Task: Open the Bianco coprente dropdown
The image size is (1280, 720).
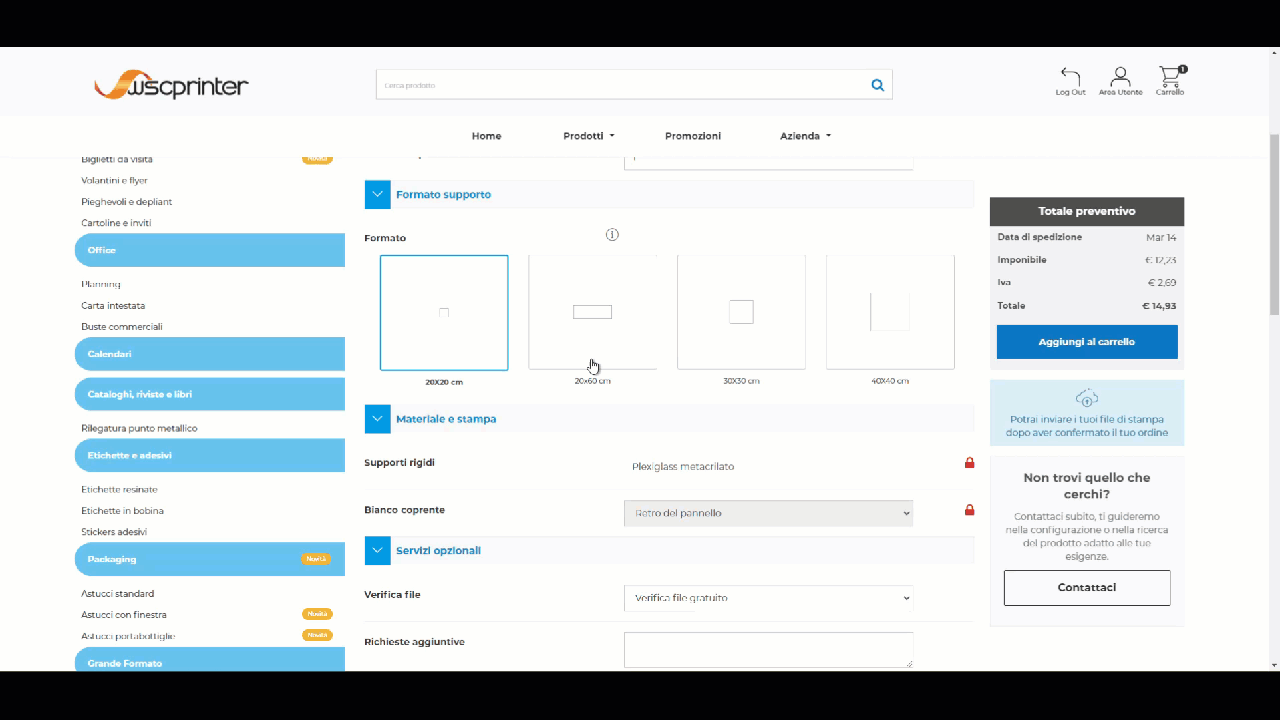Action: pyautogui.click(x=768, y=513)
